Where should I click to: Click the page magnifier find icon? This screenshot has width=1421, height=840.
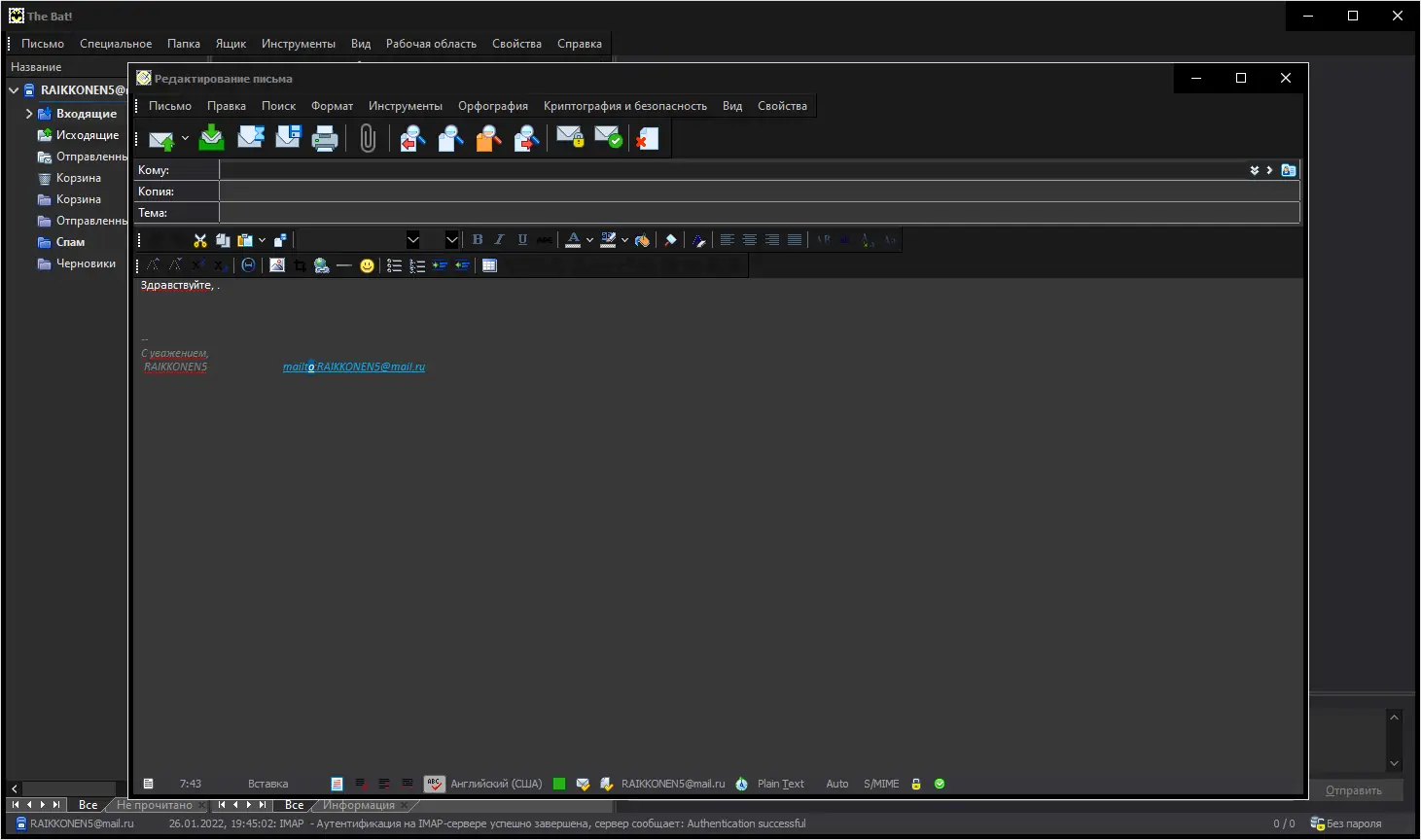450,139
